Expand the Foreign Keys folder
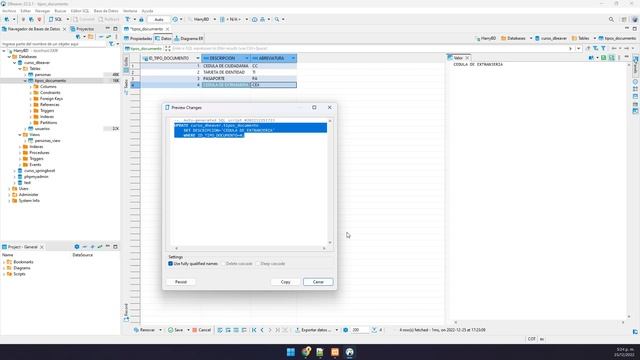The height and width of the screenshot is (360, 640). point(31,98)
